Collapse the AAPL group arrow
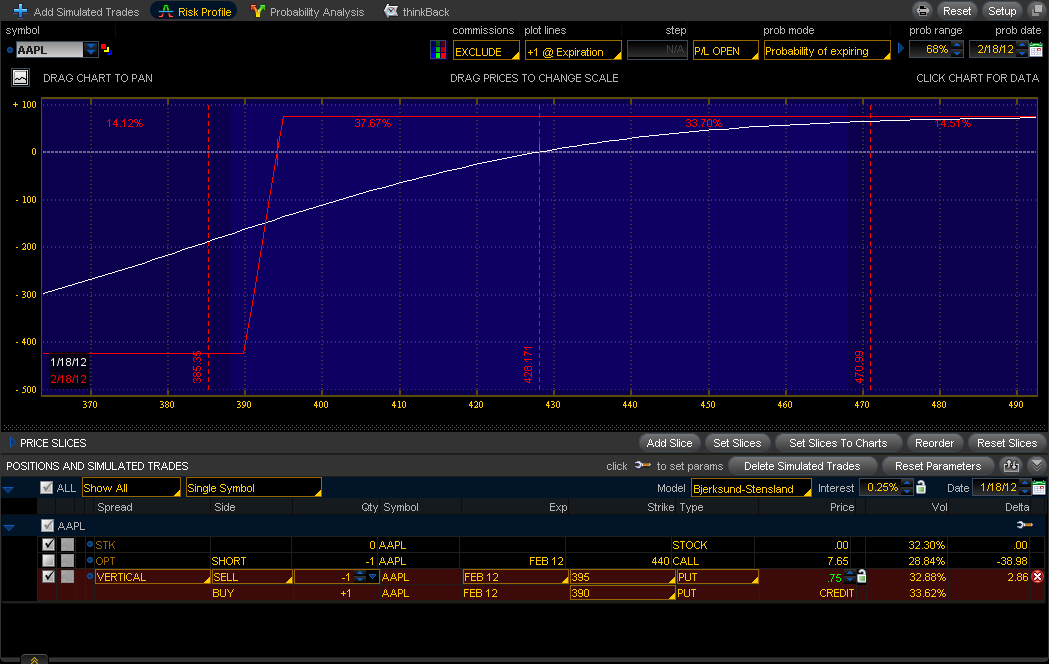 coord(9,527)
